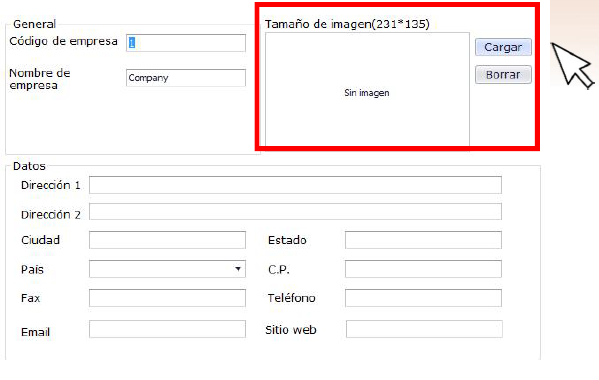Screen dimensions: 599x380
Task: Click the Código de empresa field
Action: 186,43
